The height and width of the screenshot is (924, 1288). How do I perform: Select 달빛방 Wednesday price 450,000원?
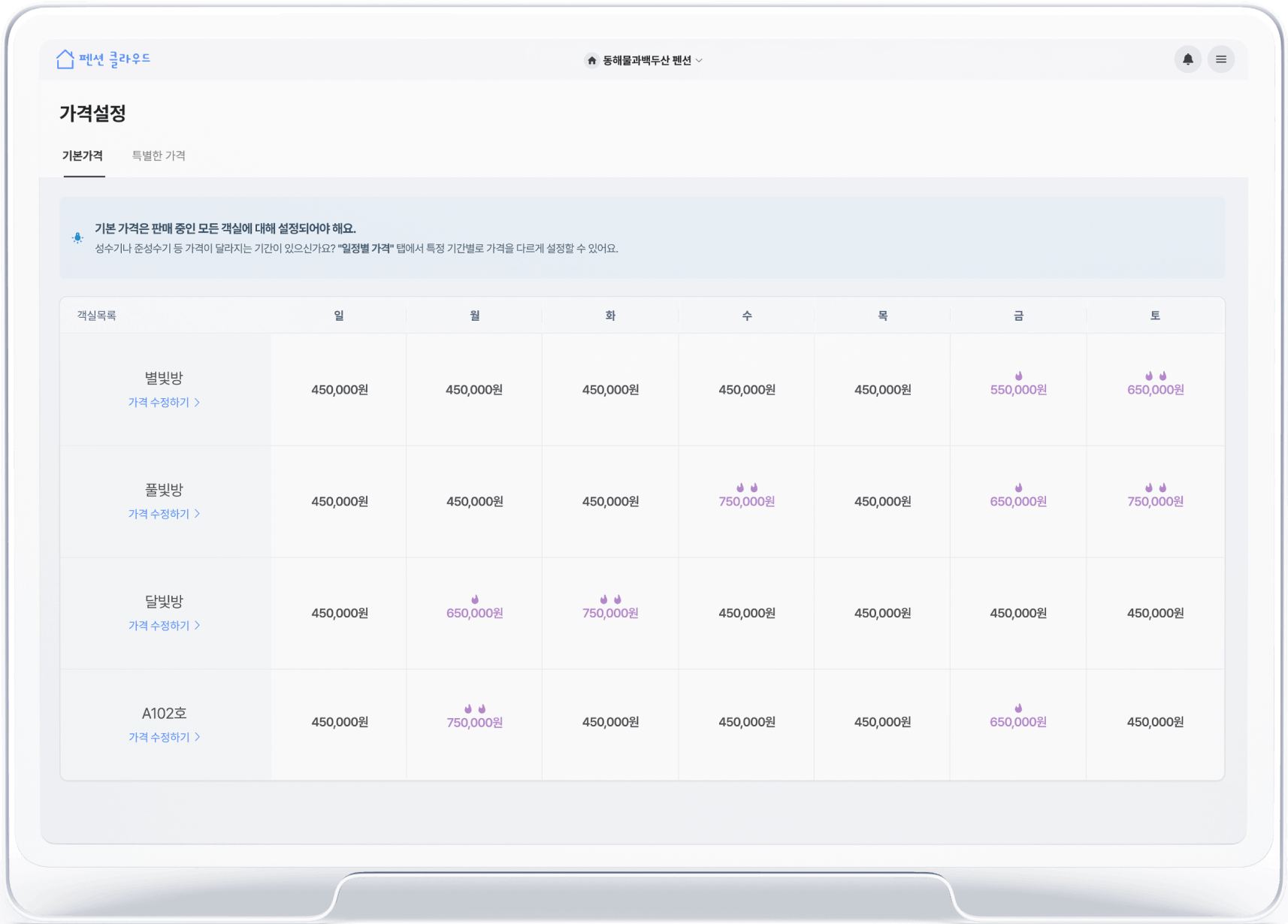746,614
